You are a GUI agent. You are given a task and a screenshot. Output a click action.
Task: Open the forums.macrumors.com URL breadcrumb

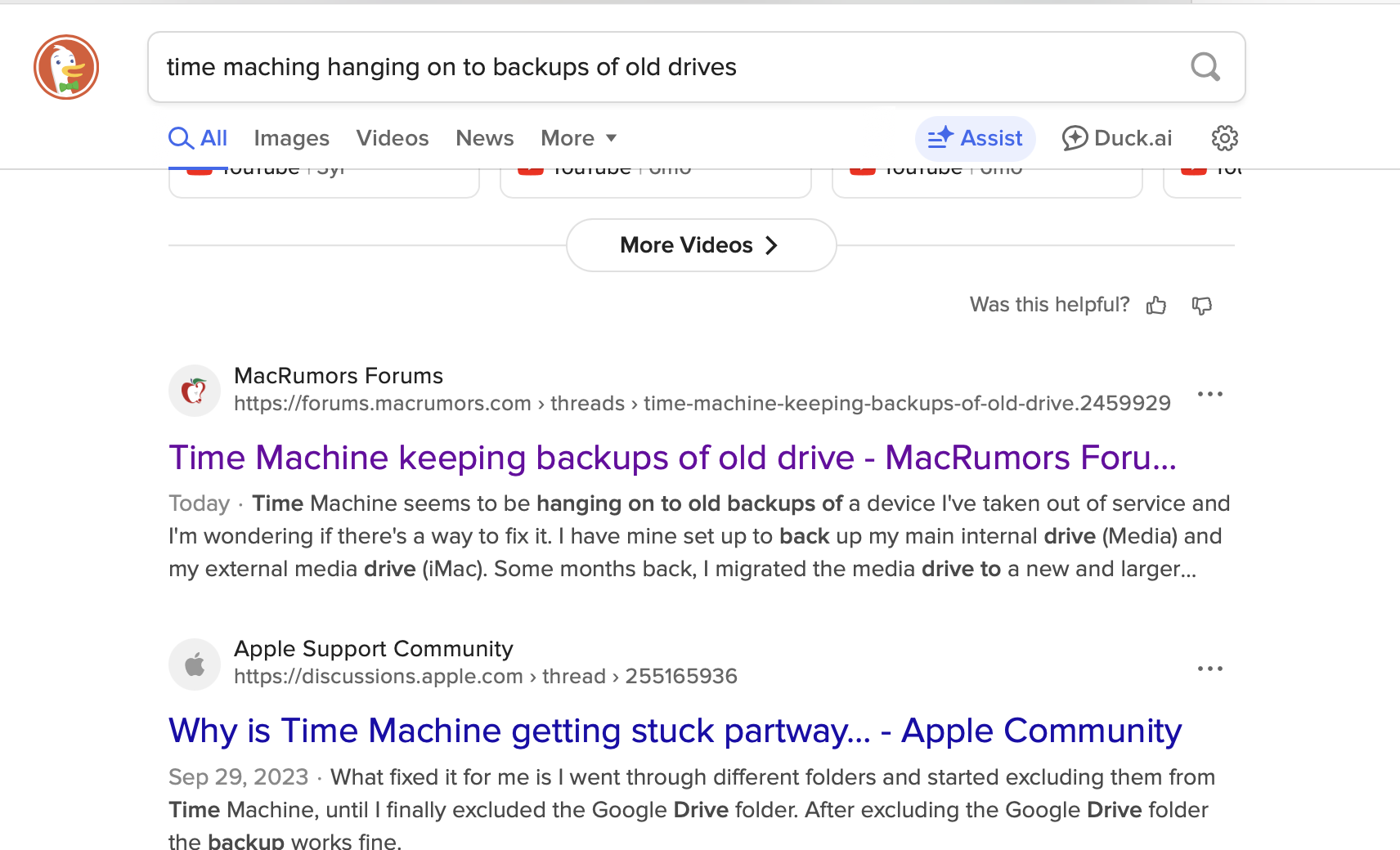[702, 404]
